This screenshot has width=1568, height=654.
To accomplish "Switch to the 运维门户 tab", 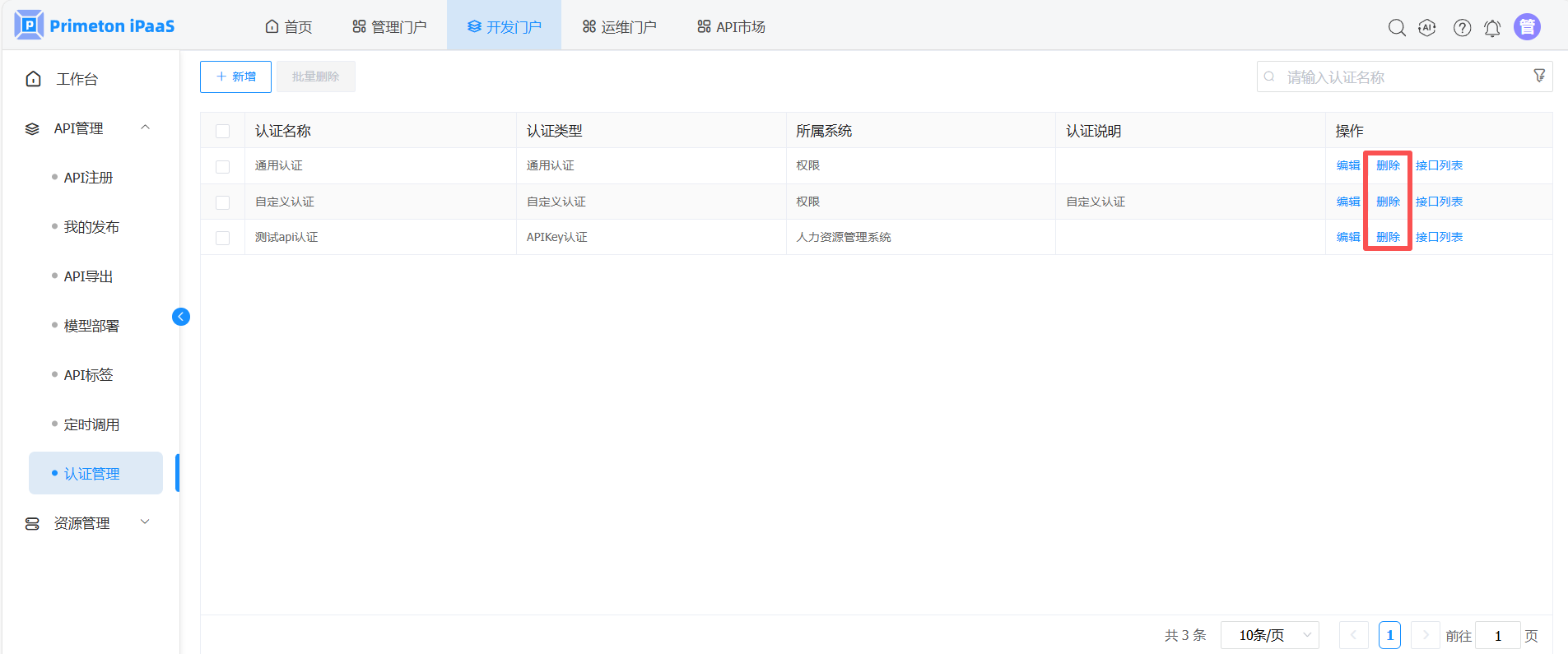I will [619, 27].
